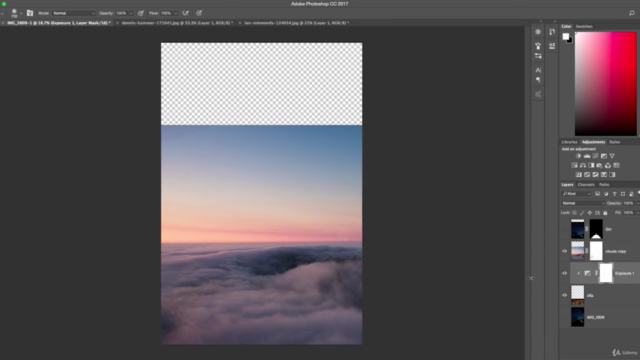Show the IMG_2809 layer
This screenshot has height=360, width=640.
click(565, 317)
